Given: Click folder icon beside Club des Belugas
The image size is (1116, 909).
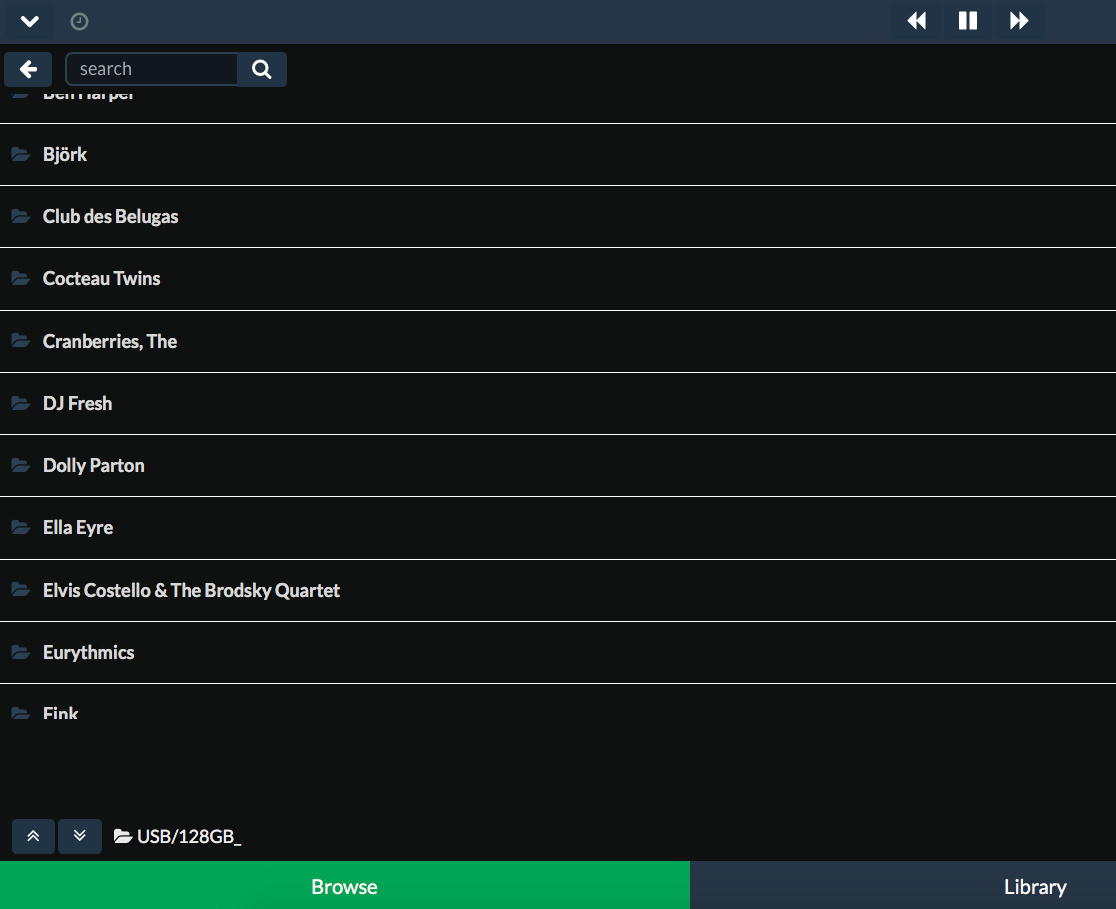Looking at the screenshot, I should tap(21, 216).
